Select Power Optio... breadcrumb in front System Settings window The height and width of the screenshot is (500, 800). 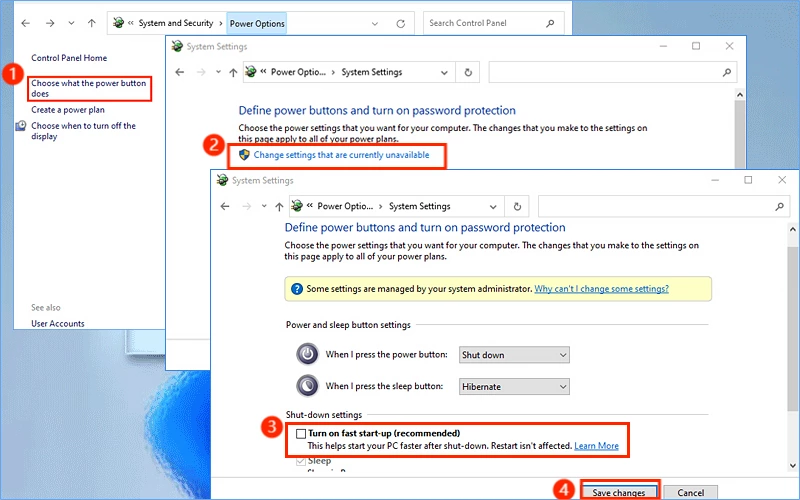[x=345, y=206]
